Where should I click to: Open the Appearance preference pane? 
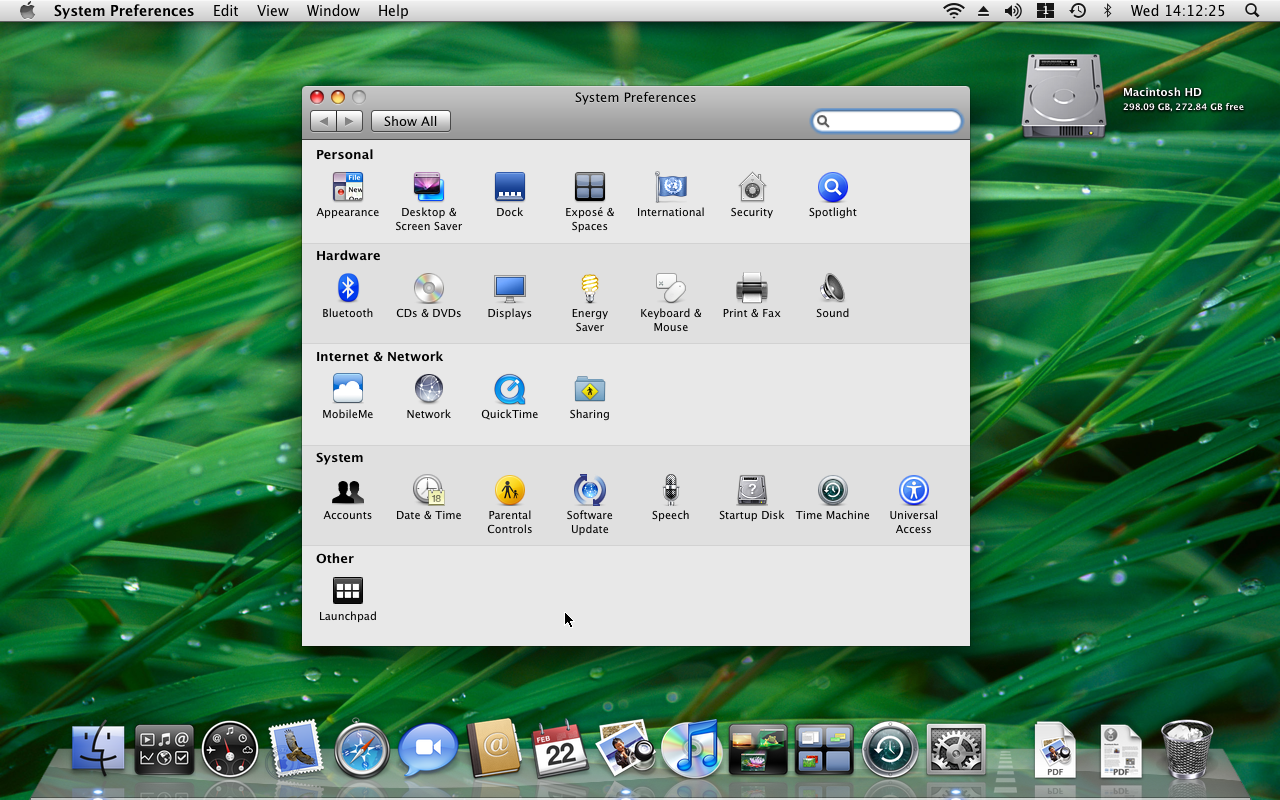tap(347, 188)
